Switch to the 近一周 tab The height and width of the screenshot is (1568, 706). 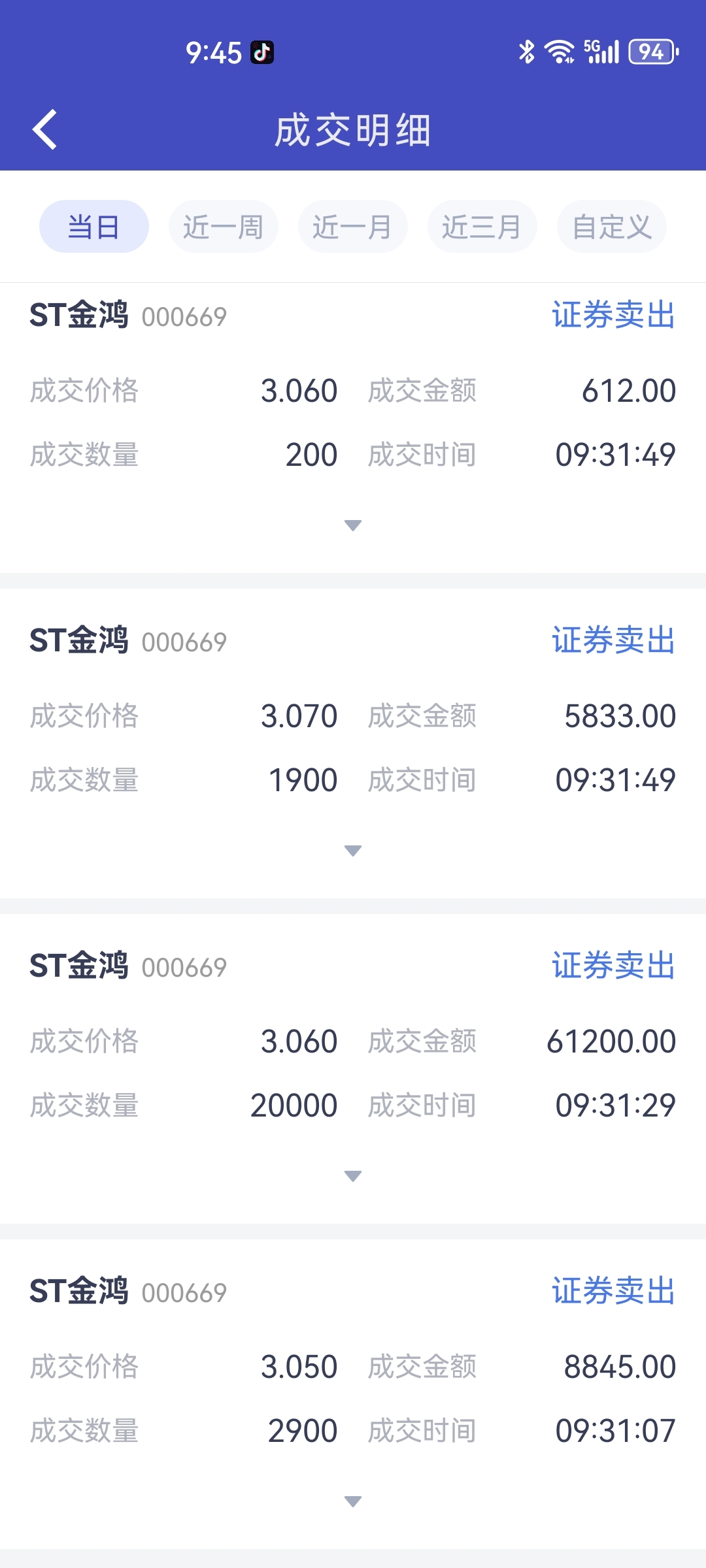coord(224,227)
